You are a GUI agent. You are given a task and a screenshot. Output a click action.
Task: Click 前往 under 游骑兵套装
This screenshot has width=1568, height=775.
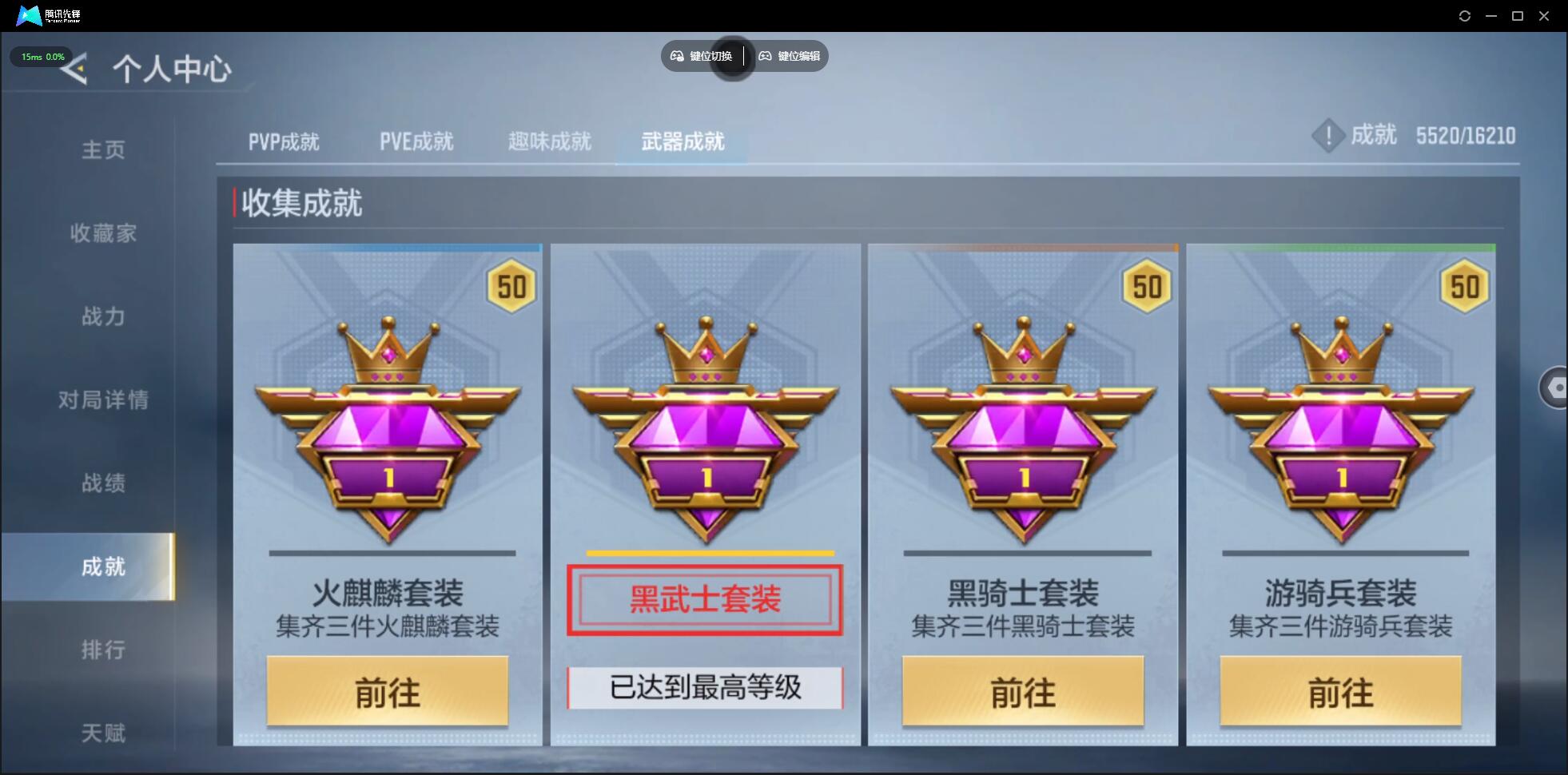1341,692
